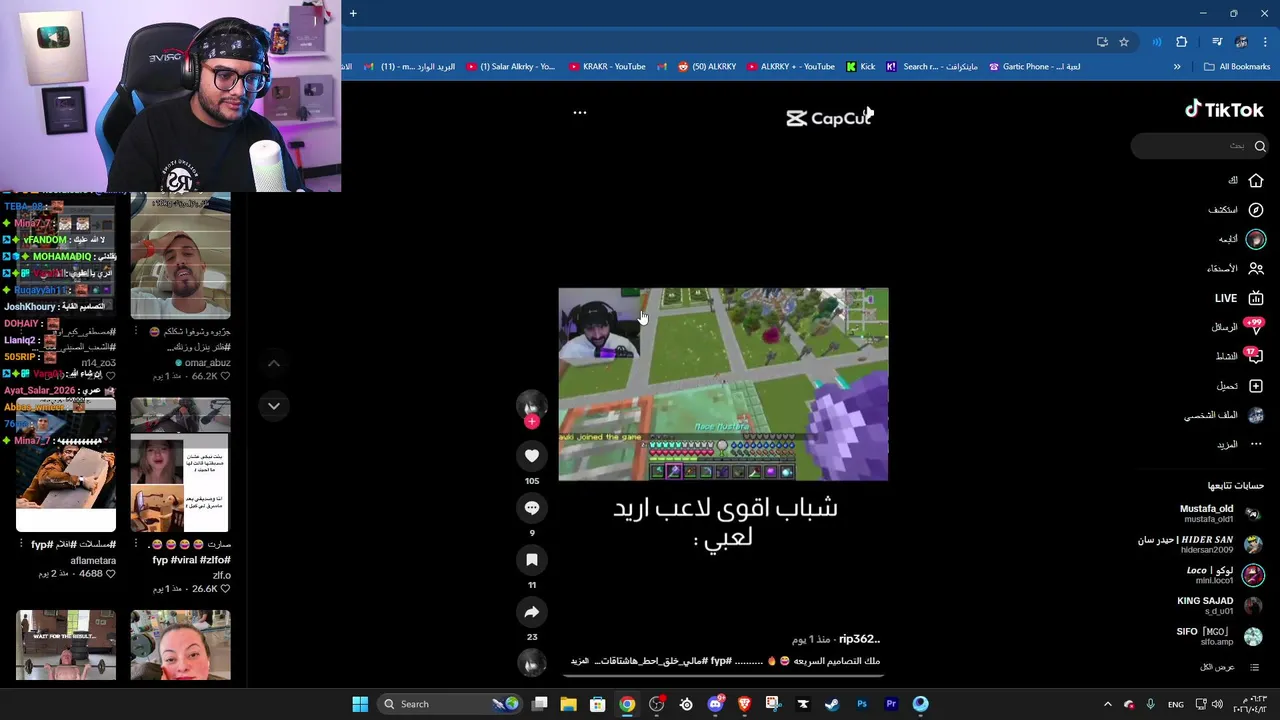Open the Explore compass icon in TikTok sidebar

tap(1256, 210)
